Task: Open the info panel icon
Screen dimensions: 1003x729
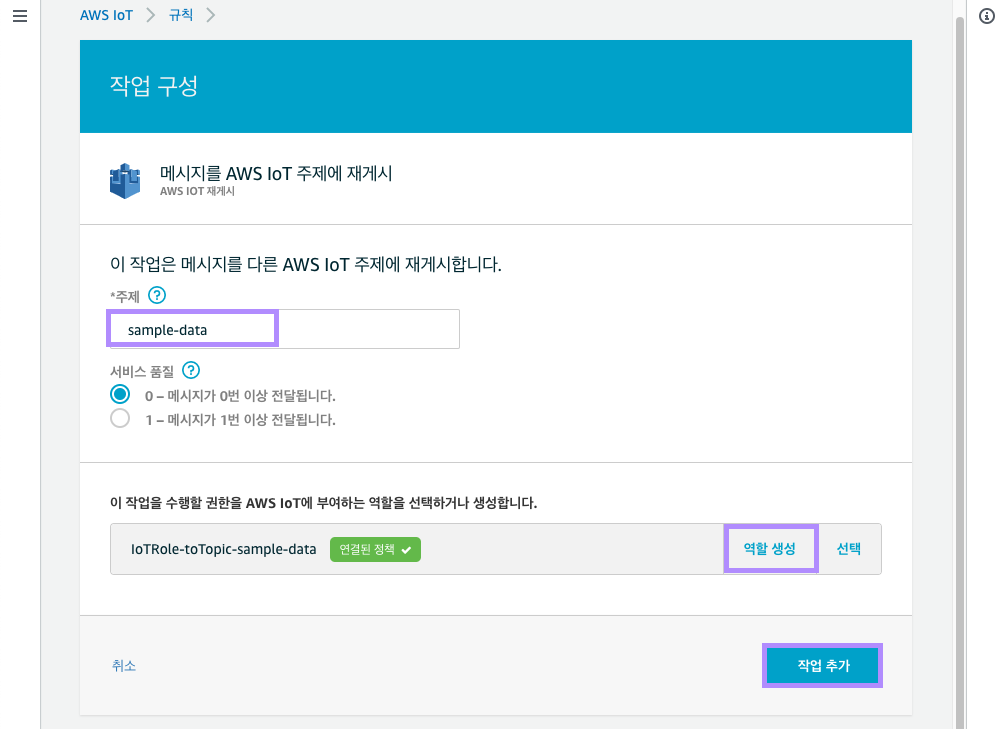Action: (987, 16)
